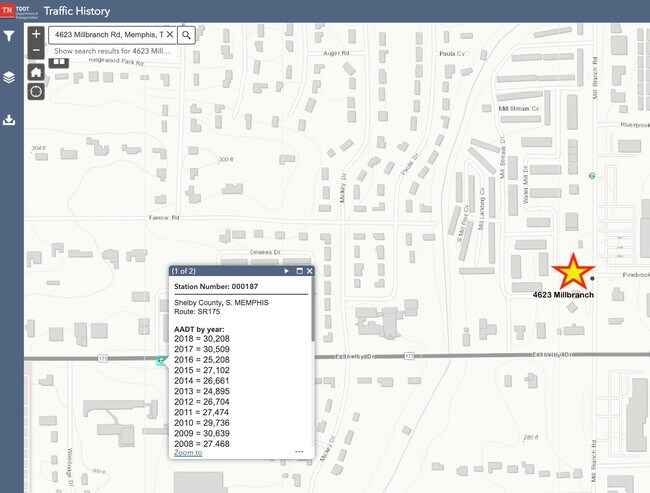Zoom out on the map with minus button
Screen dimensions: 650x493
point(36,50)
